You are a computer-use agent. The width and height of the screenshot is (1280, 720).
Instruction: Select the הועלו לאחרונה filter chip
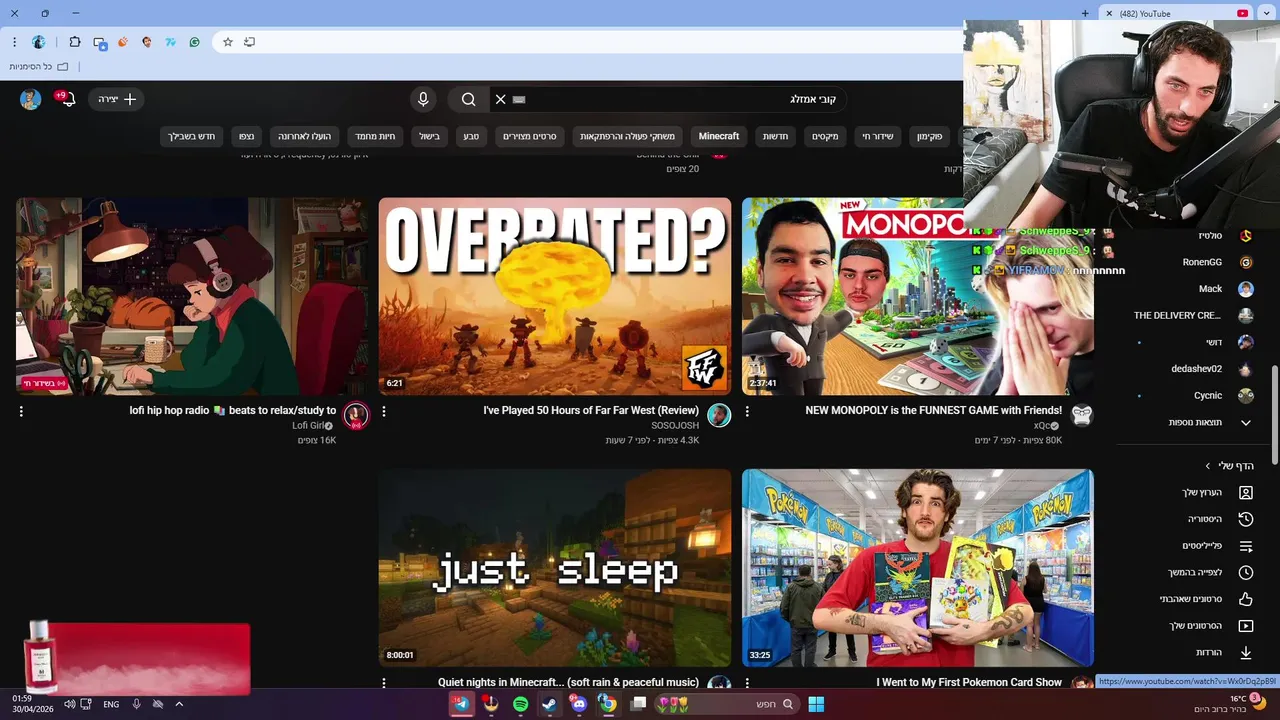tap(305, 136)
